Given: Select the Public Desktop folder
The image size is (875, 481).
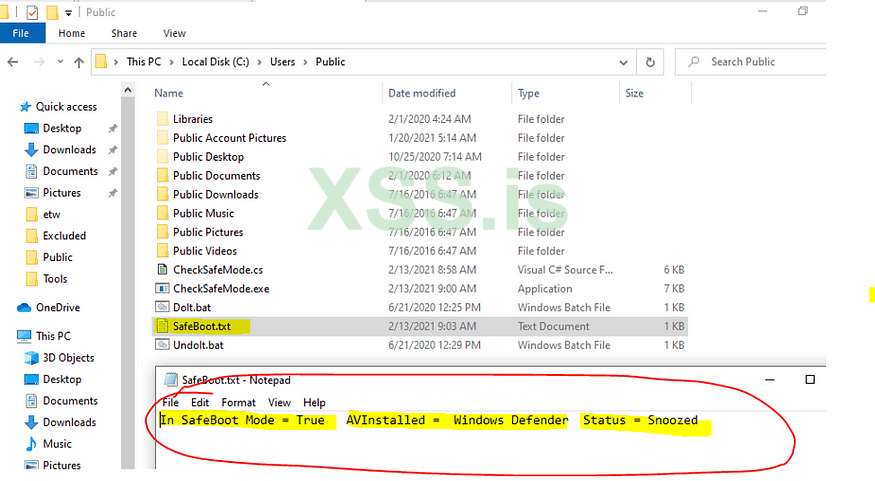Looking at the screenshot, I should (208, 157).
